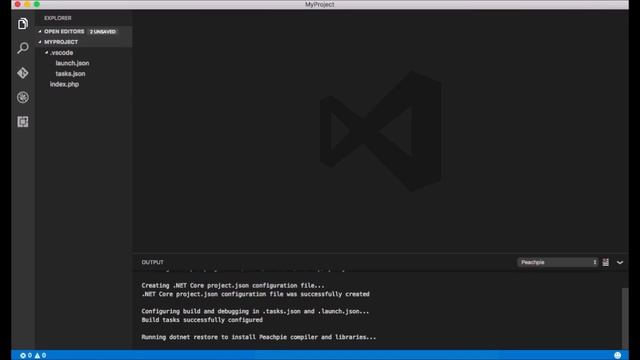
Task: Select the OUTPUT panel tab
Action: pos(153,262)
